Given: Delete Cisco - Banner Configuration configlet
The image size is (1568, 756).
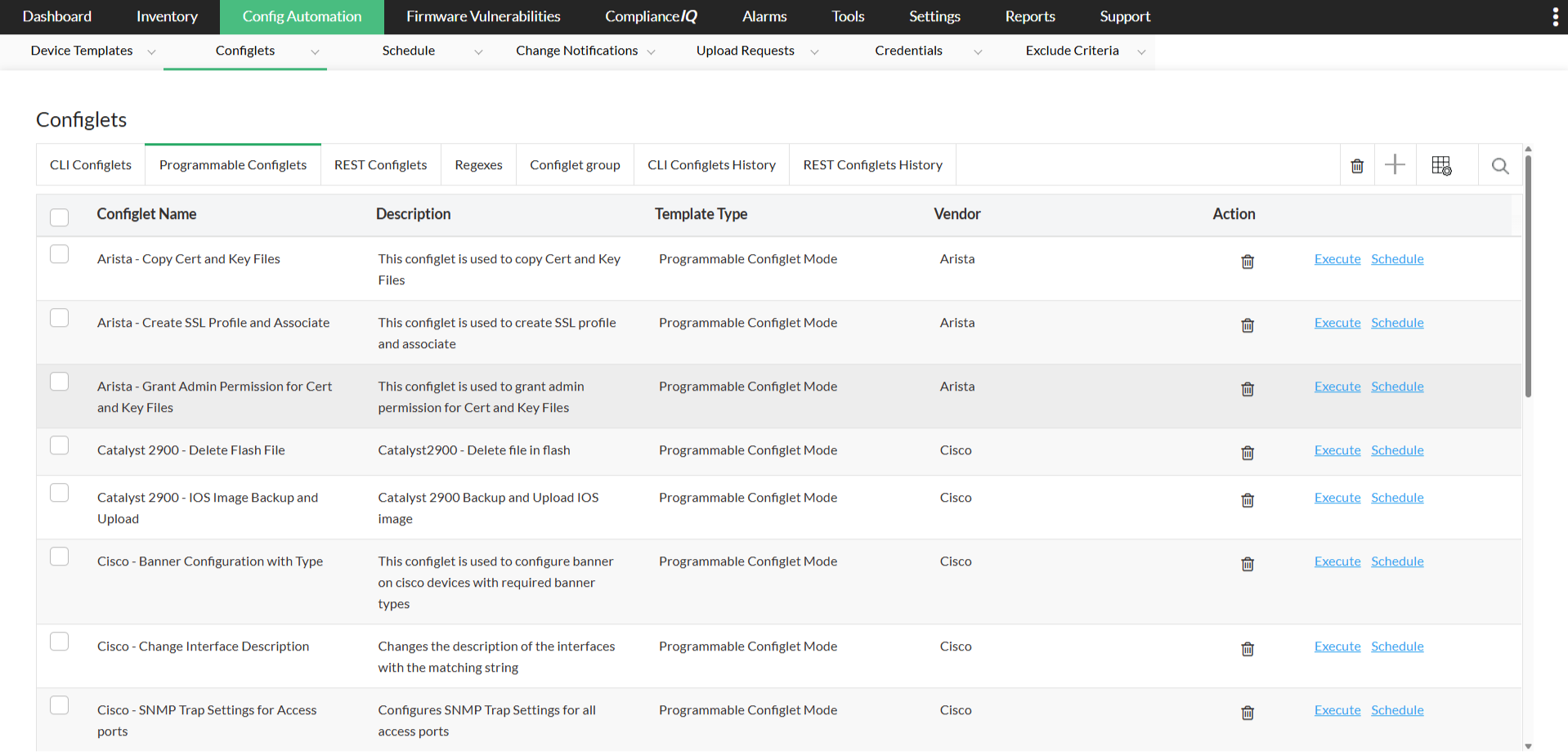Looking at the screenshot, I should 1248,564.
